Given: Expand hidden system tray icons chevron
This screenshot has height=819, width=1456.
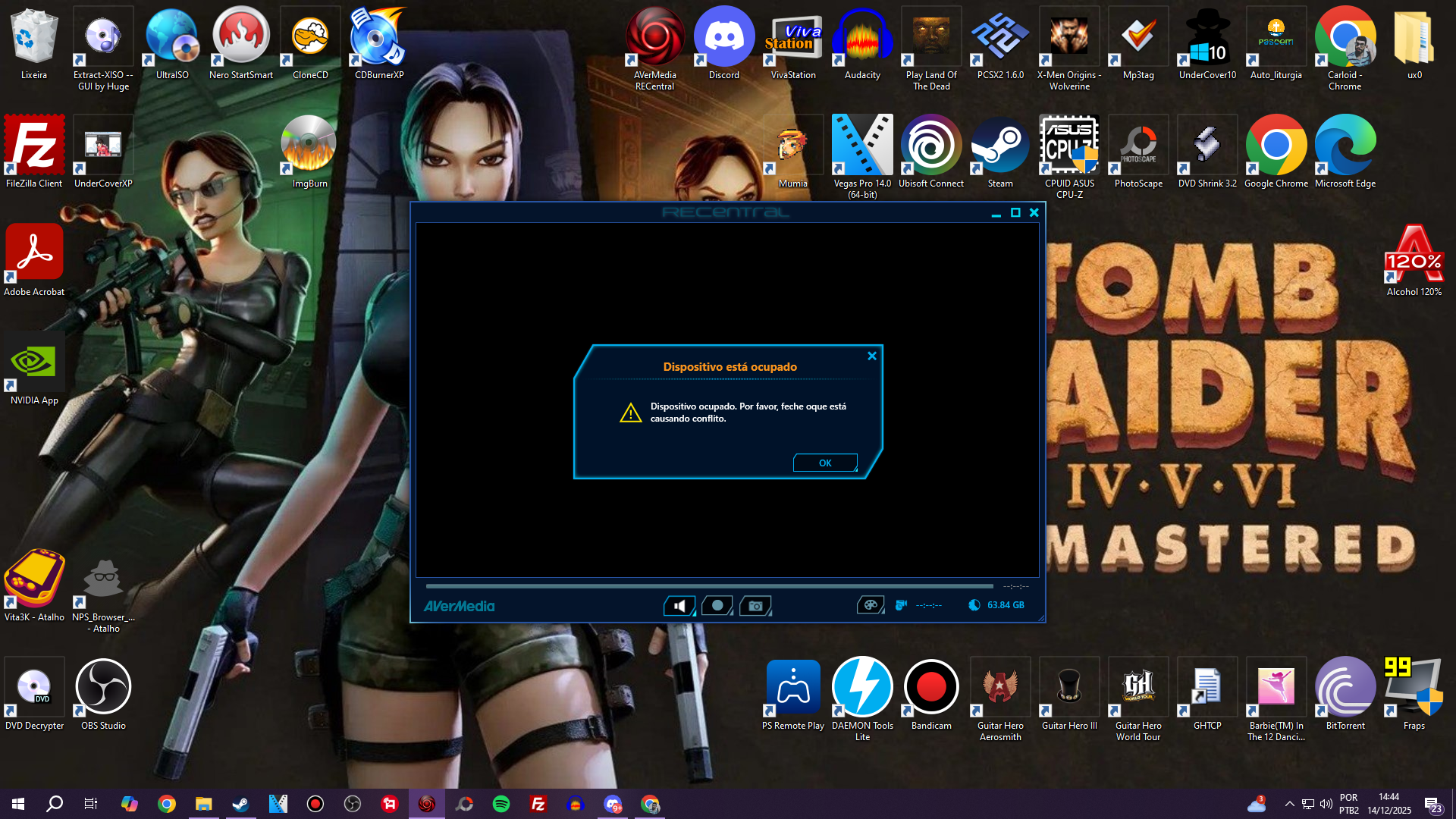Looking at the screenshot, I should coord(1289,804).
